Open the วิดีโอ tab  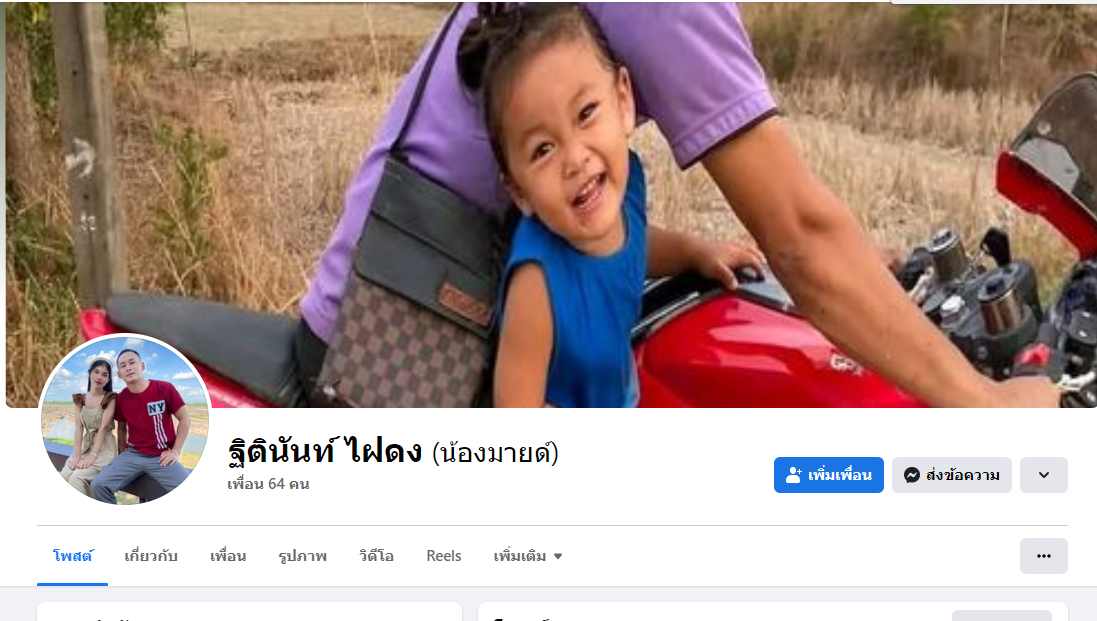click(376, 556)
